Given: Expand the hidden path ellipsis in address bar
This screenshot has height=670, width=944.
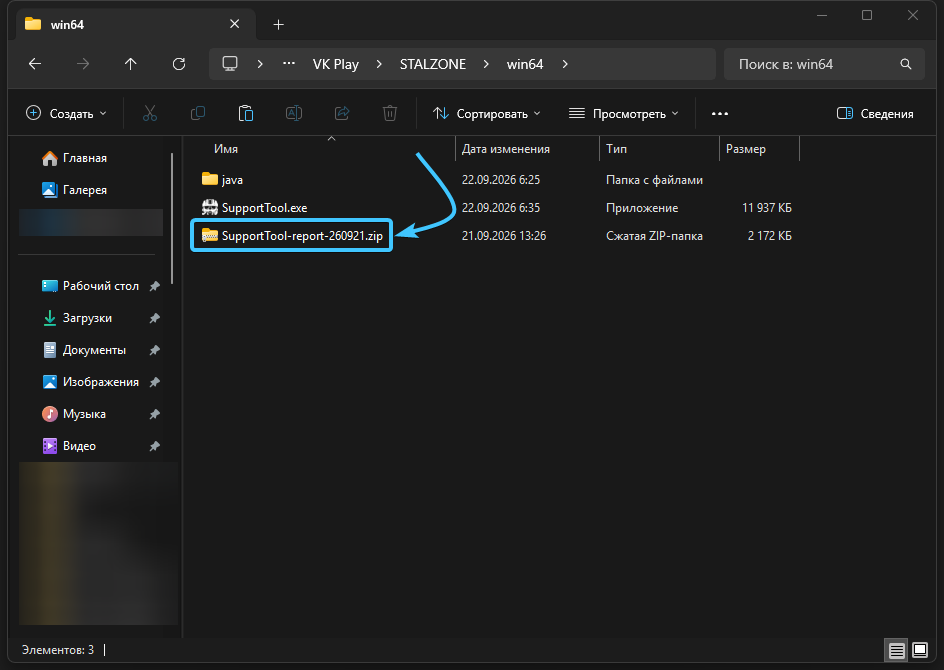Looking at the screenshot, I should (x=289, y=64).
